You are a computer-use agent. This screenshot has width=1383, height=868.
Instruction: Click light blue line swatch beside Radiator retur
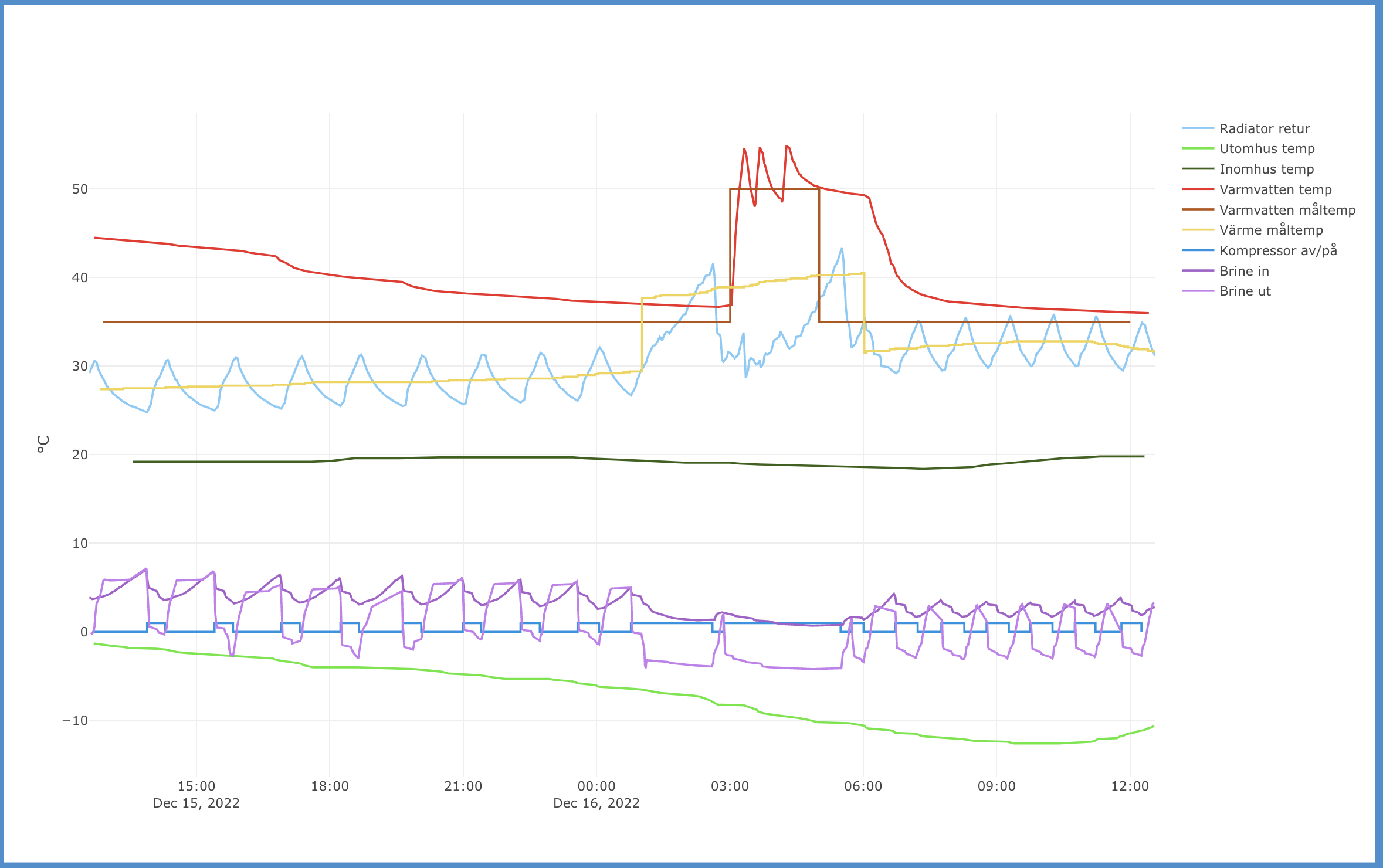1198,128
